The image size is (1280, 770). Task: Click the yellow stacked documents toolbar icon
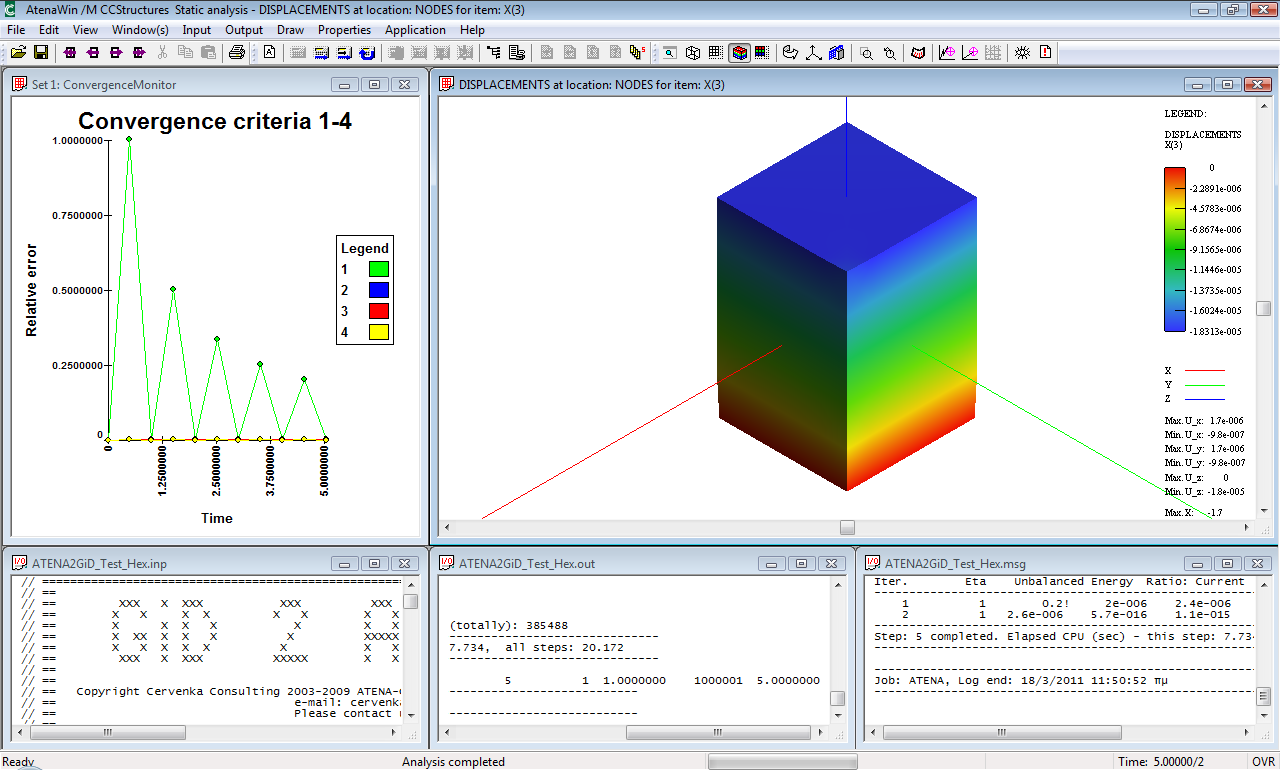[636, 52]
